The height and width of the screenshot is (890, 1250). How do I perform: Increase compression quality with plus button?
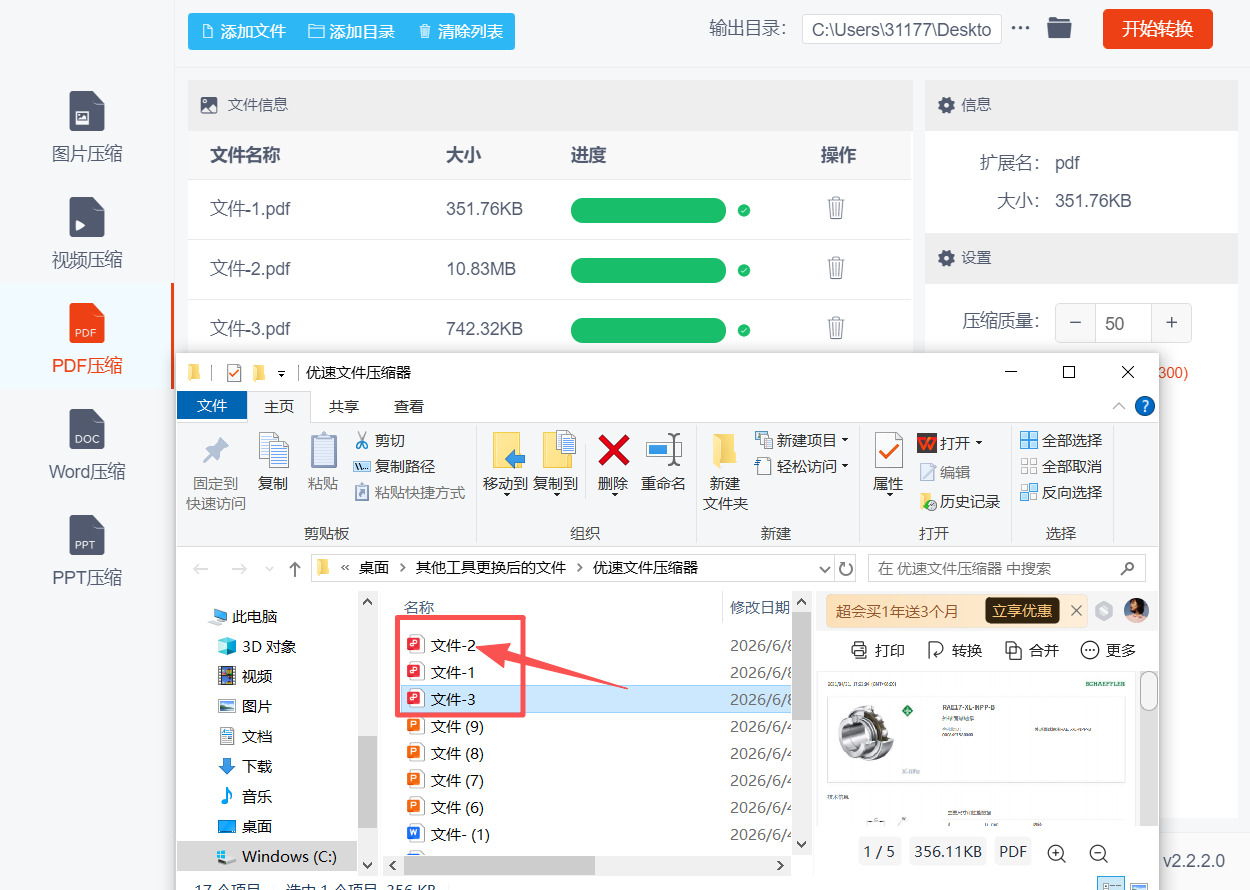tap(1171, 323)
